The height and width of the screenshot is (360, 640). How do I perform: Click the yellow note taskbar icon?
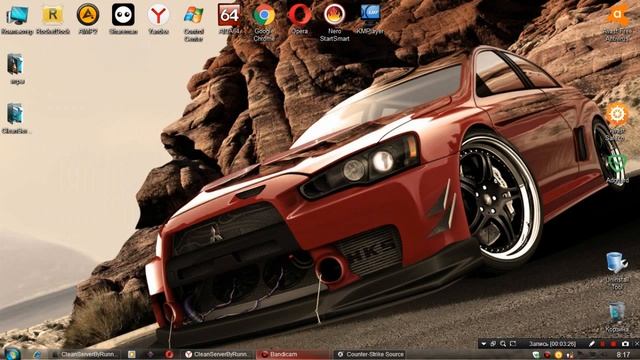click(x=131, y=354)
